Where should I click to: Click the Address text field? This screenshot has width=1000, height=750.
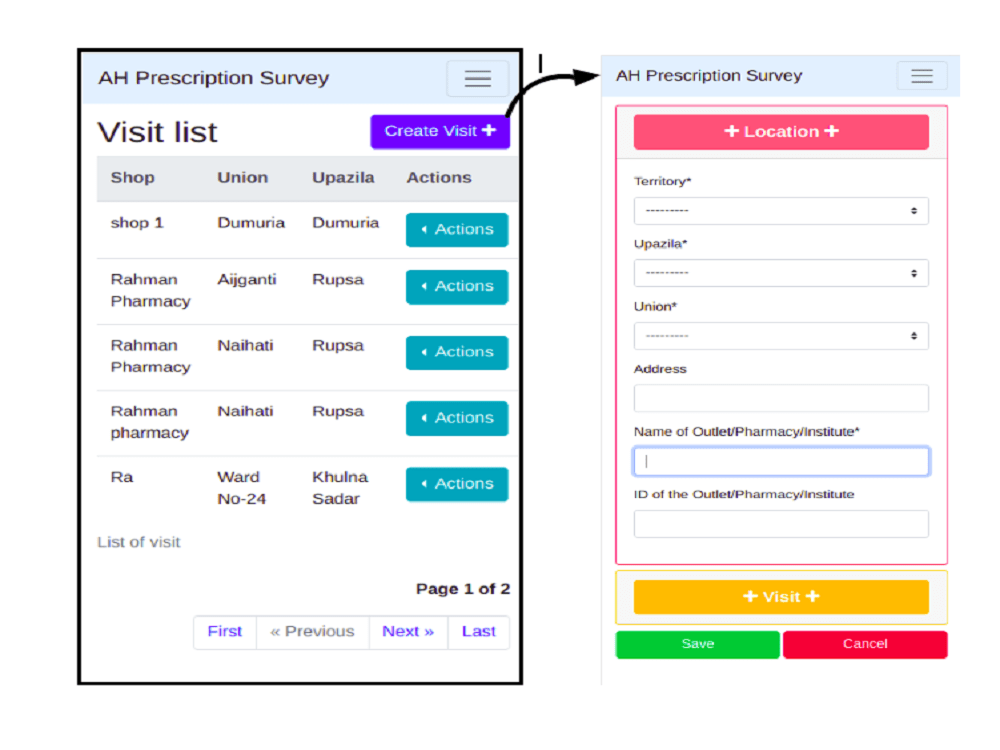[x=781, y=399]
